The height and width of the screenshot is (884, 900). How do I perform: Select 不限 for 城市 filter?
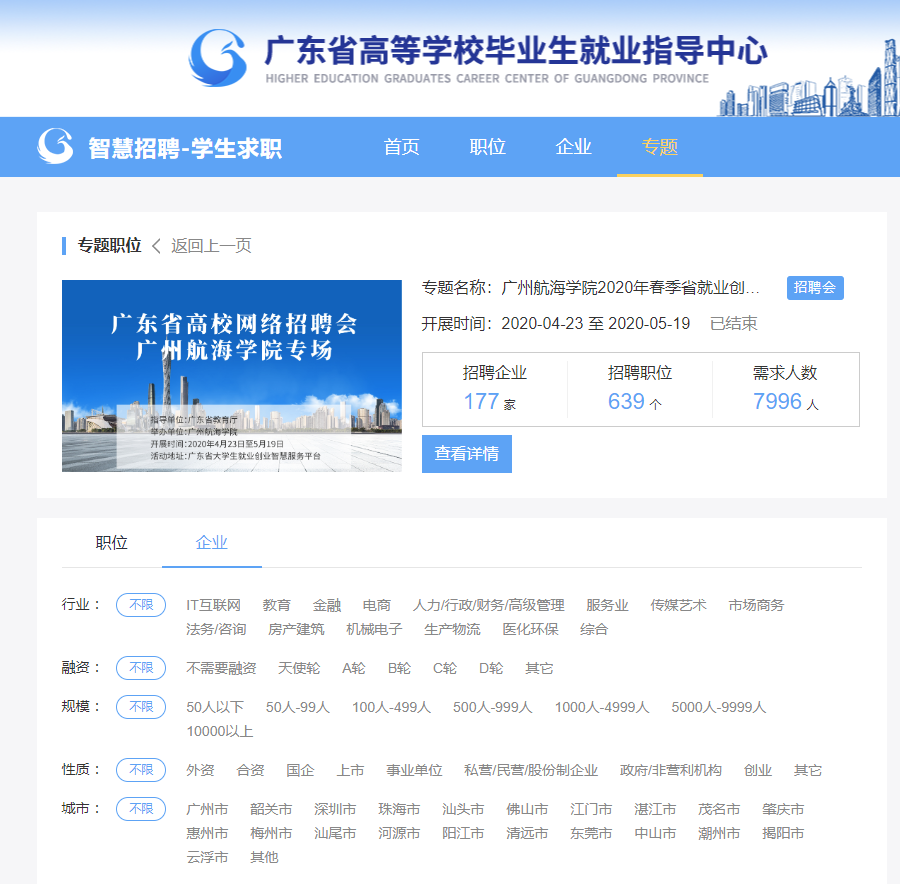tap(141, 809)
